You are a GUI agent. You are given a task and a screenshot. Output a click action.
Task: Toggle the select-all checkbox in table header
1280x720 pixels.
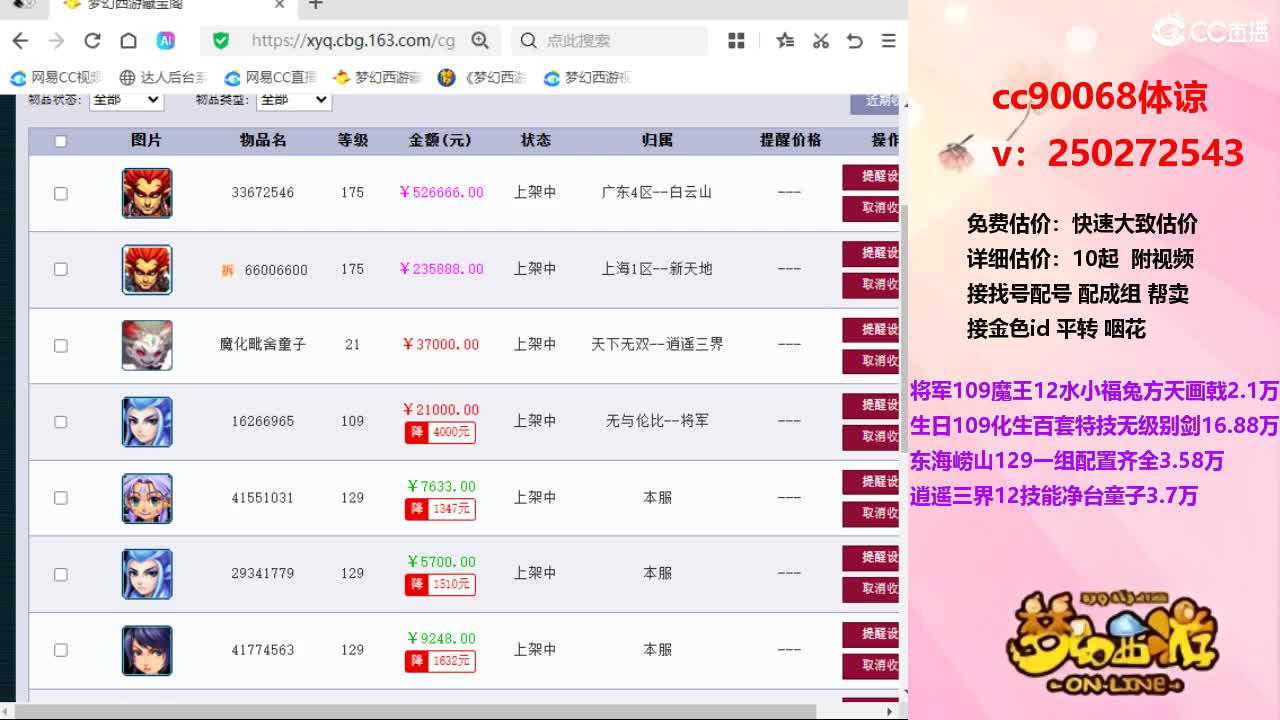(60, 141)
